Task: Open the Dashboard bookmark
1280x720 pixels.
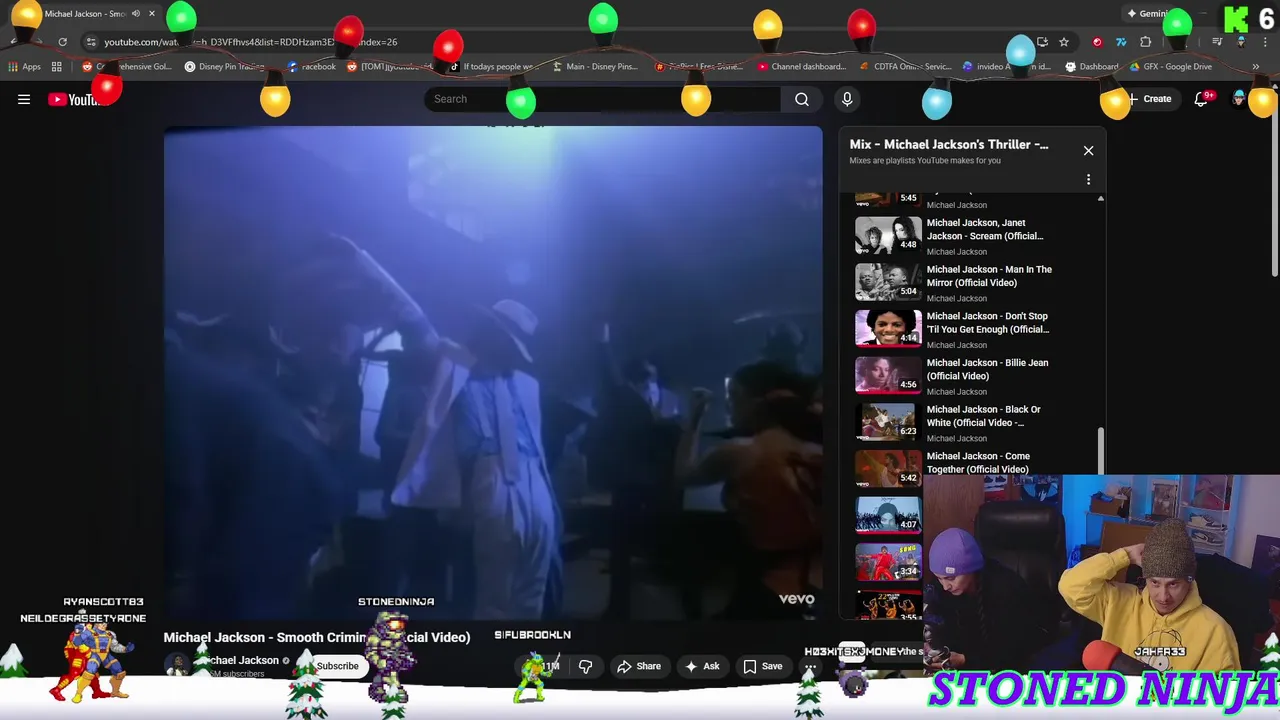Action: tap(1092, 67)
